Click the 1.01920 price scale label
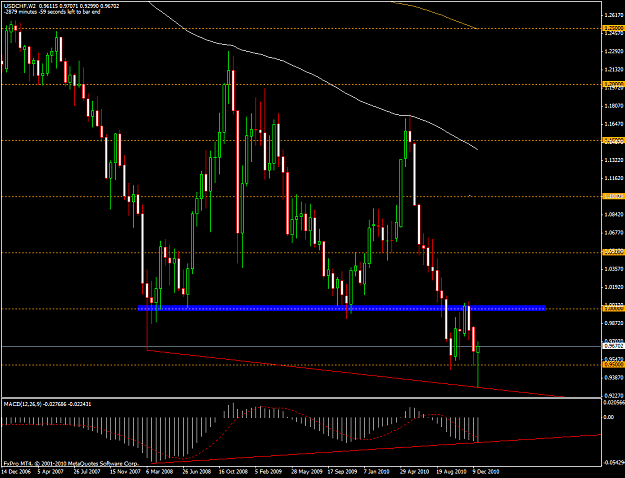 (614, 287)
